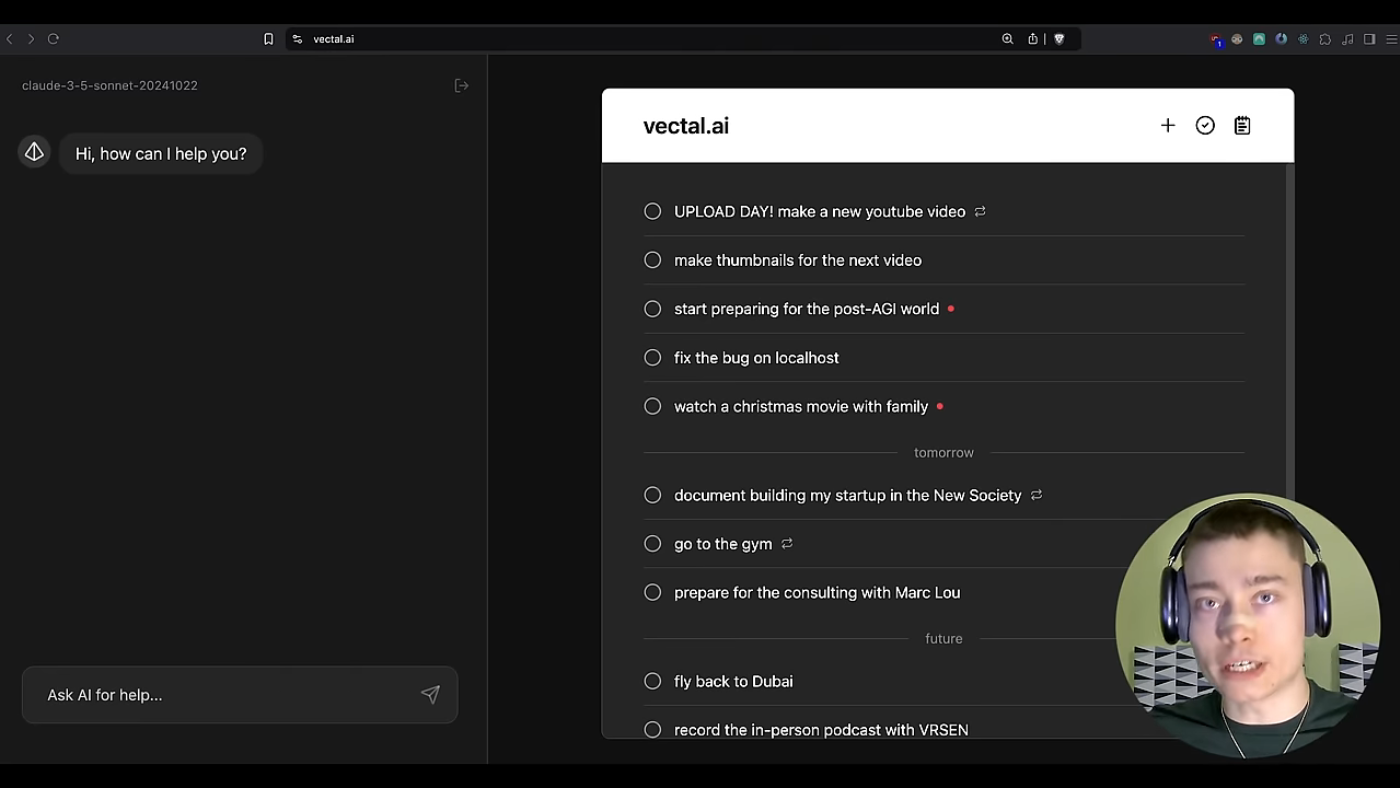This screenshot has width=1400, height=788.
Task: Click watch a christmas movie with family text
Action: pyautogui.click(x=801, y=406)
